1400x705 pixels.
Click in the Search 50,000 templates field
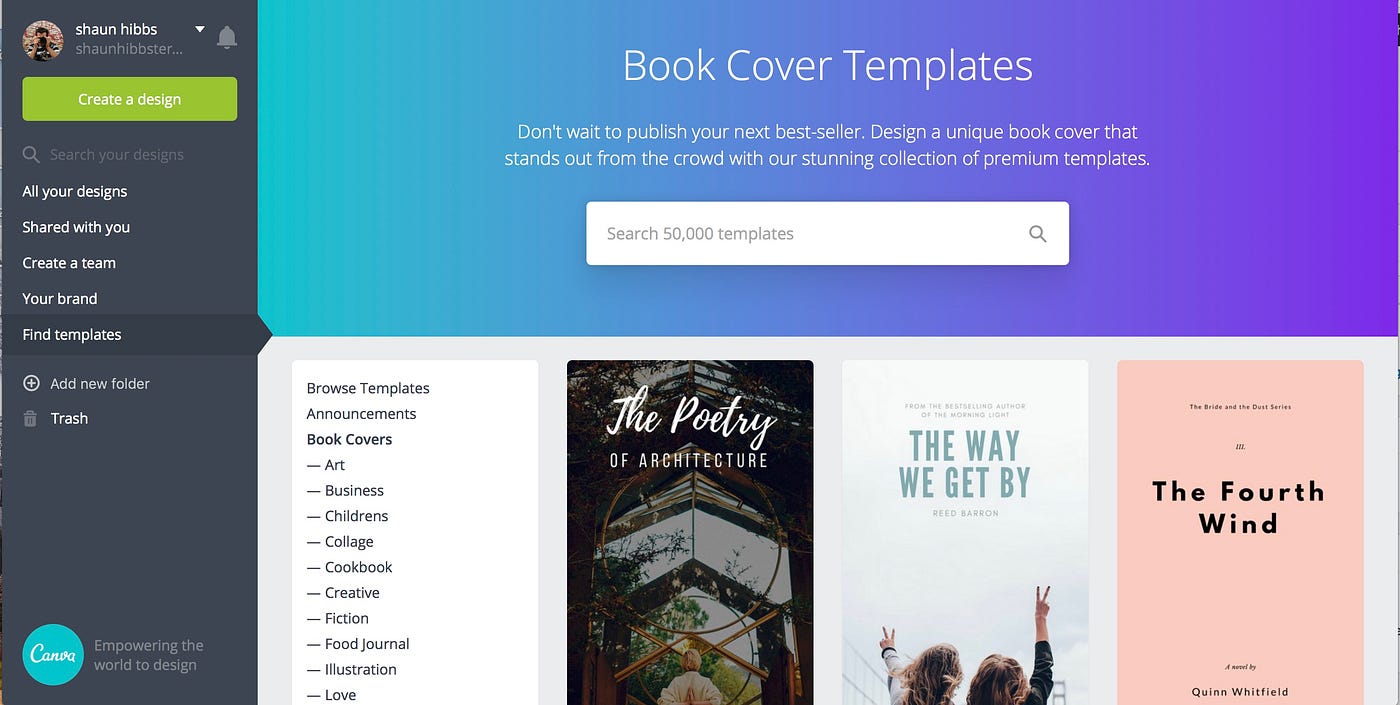(x=827, y=234)
